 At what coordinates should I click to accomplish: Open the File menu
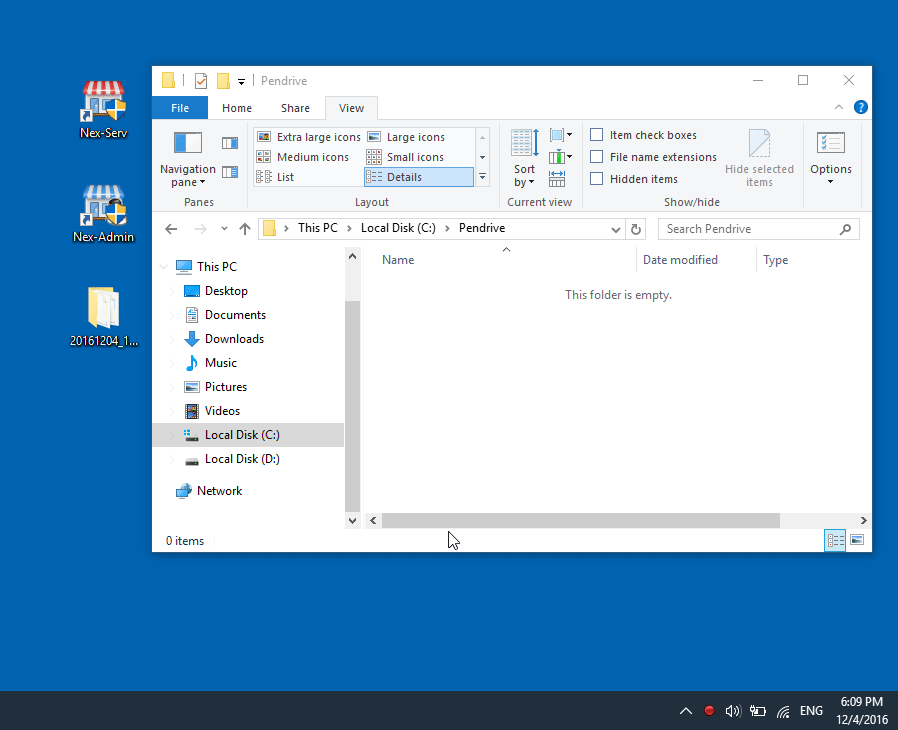[x=179, y=107]
